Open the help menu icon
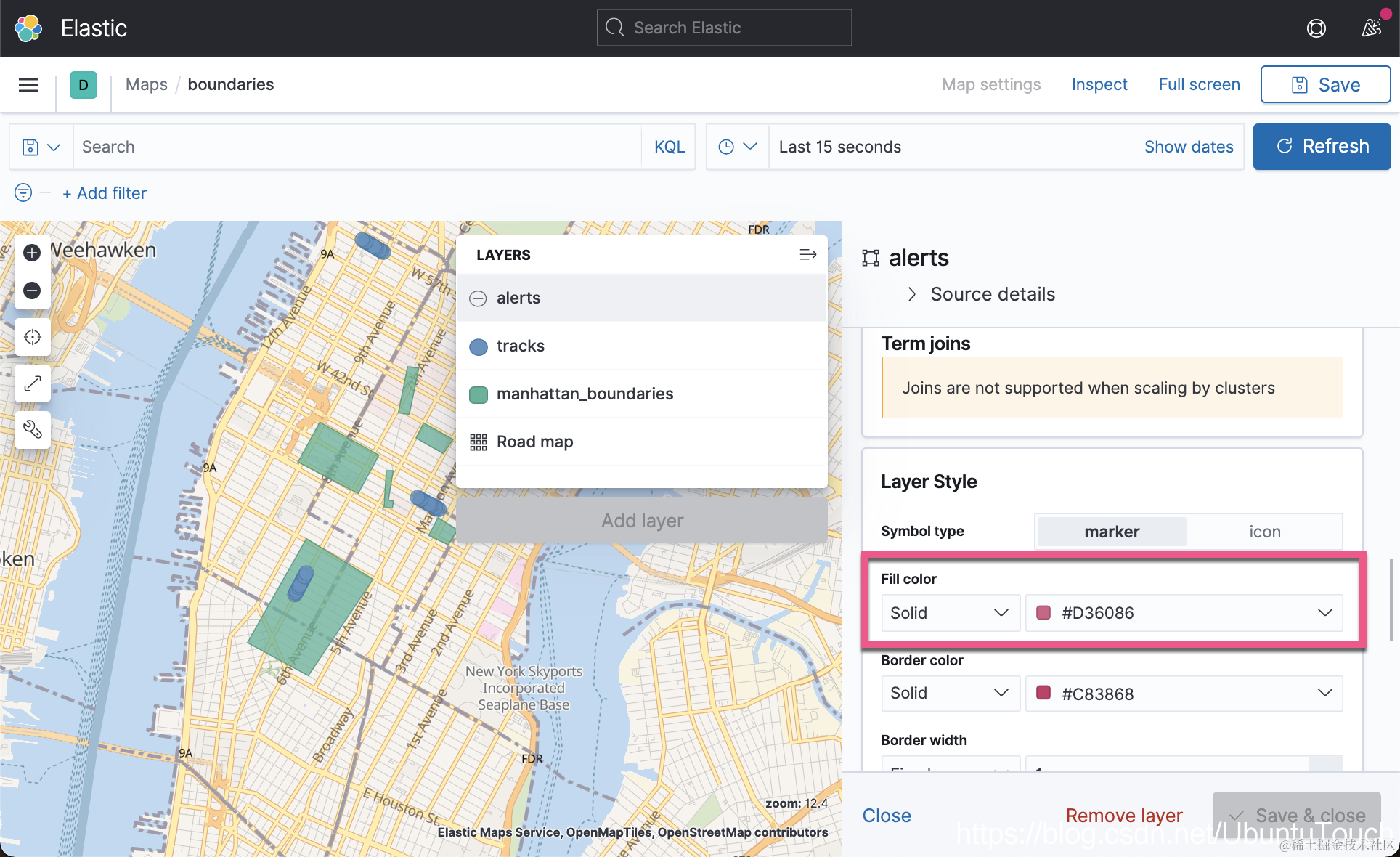 tap(1316, 28)
